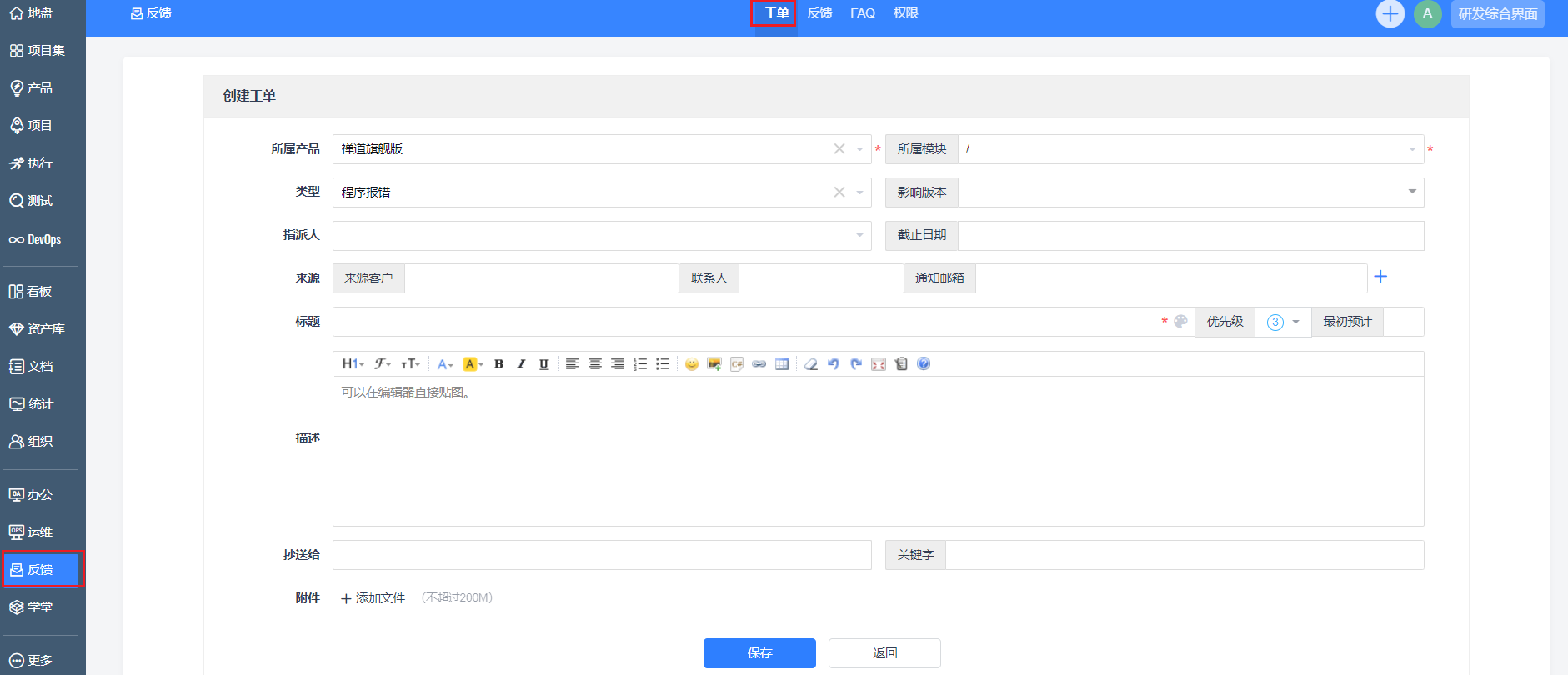Center-align description text

coord(594,364)
